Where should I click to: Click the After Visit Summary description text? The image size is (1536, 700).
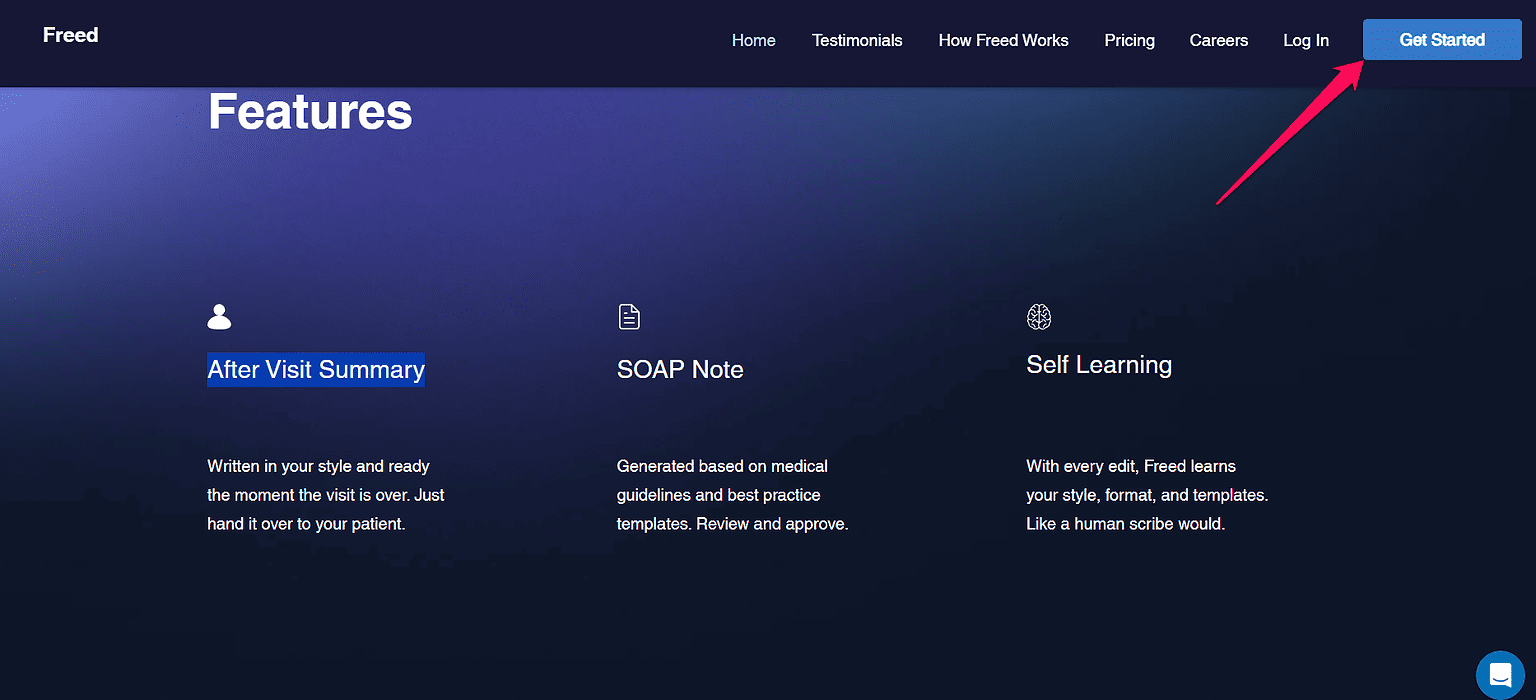325,494
